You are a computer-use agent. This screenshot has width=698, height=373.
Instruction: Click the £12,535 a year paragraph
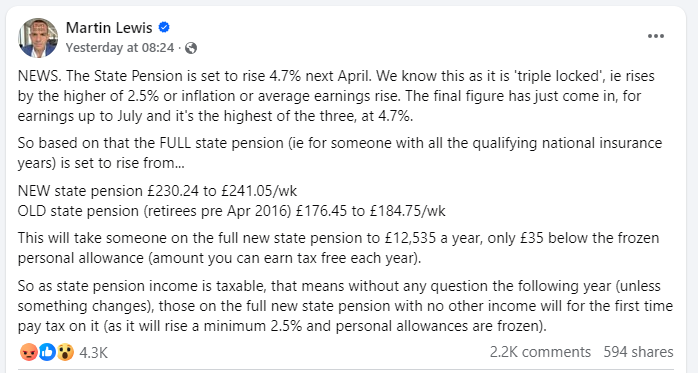[338, 248]
